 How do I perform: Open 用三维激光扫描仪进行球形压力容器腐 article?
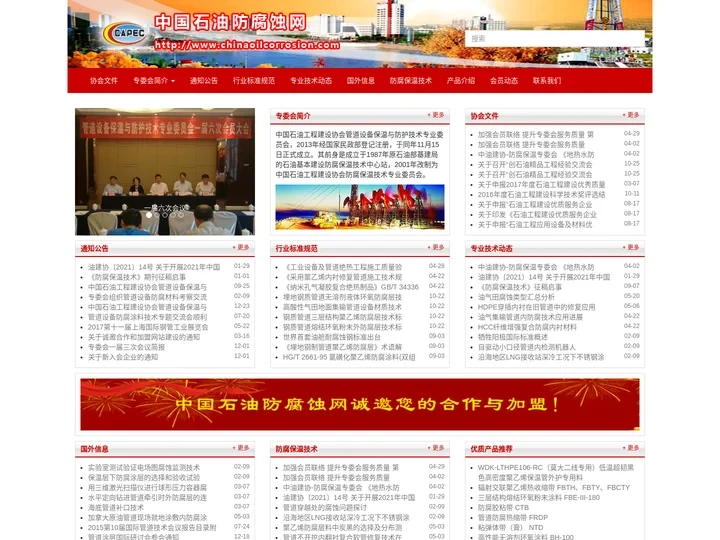147,488
